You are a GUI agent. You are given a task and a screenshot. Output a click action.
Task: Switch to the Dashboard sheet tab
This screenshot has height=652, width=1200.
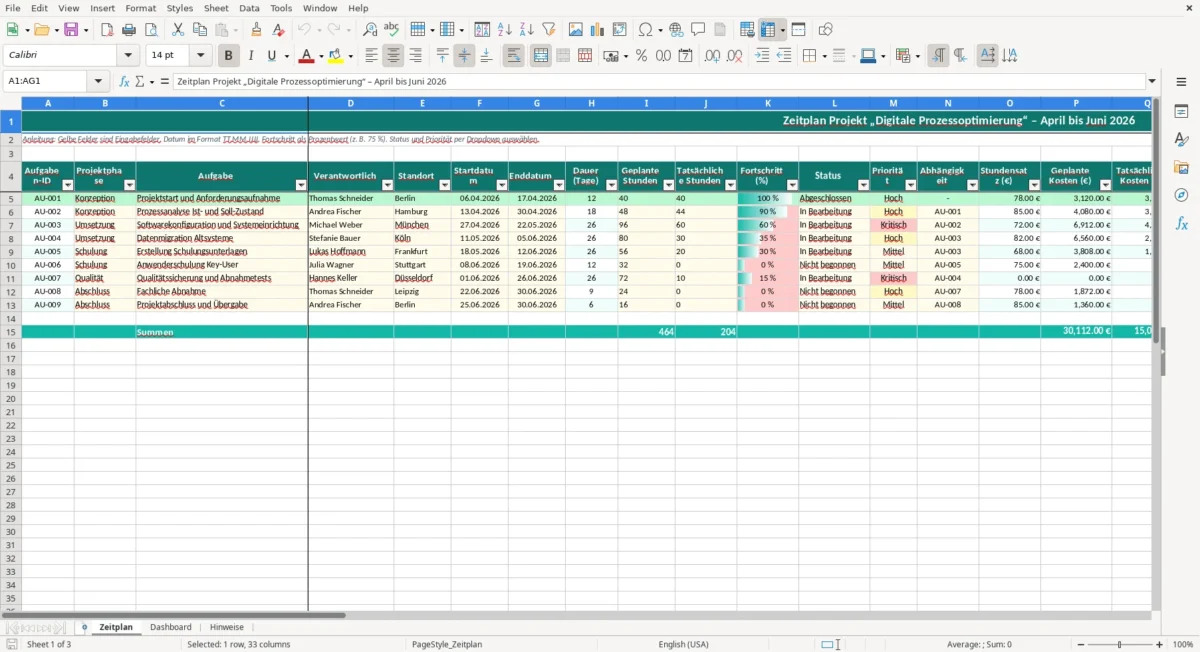tap(171, 627)
